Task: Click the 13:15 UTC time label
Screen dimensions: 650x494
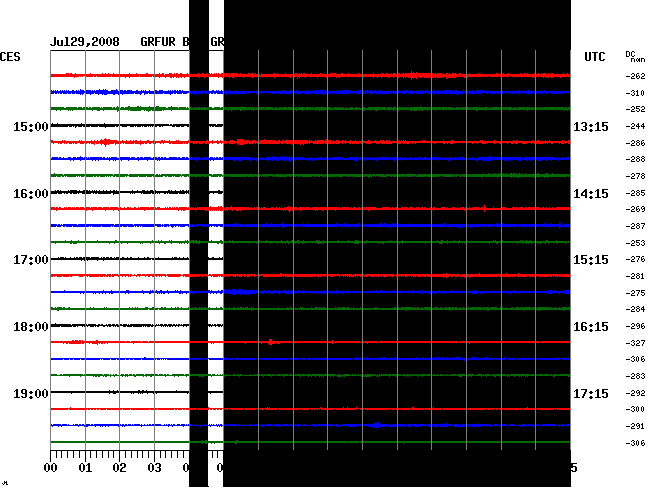Action: tap(591, 126)
